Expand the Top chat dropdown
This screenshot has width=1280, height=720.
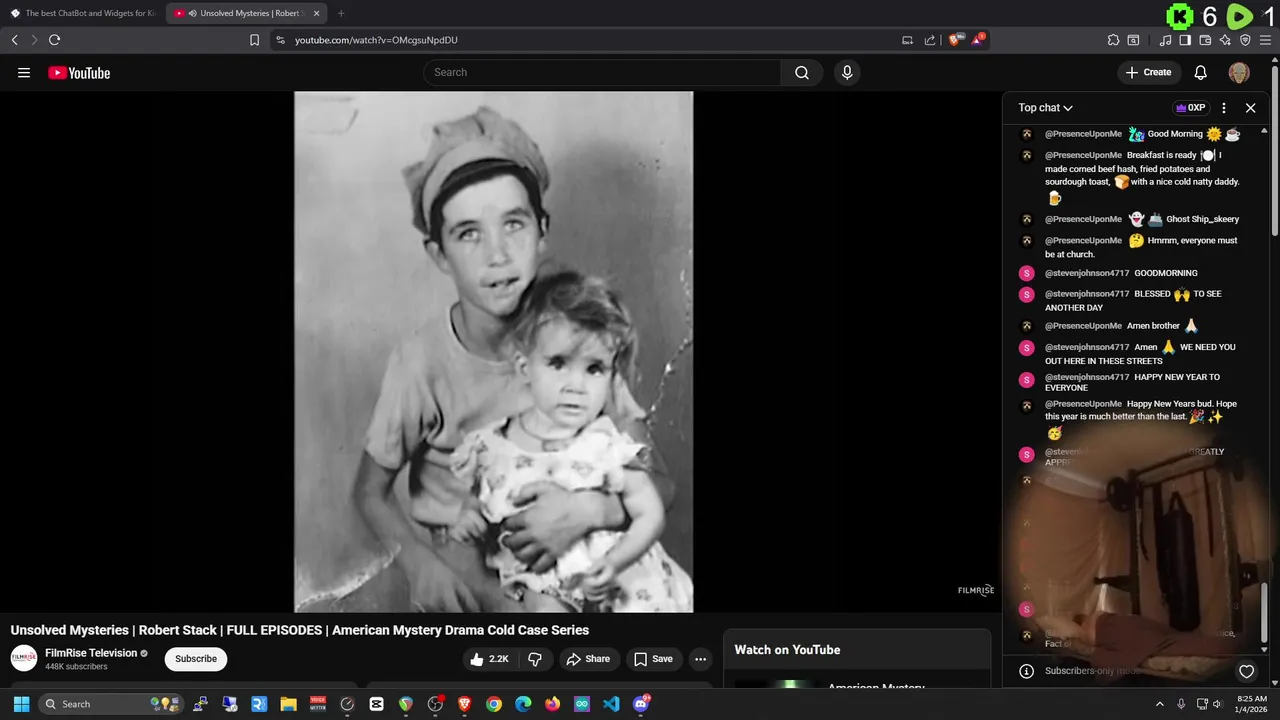[1045, 107]
